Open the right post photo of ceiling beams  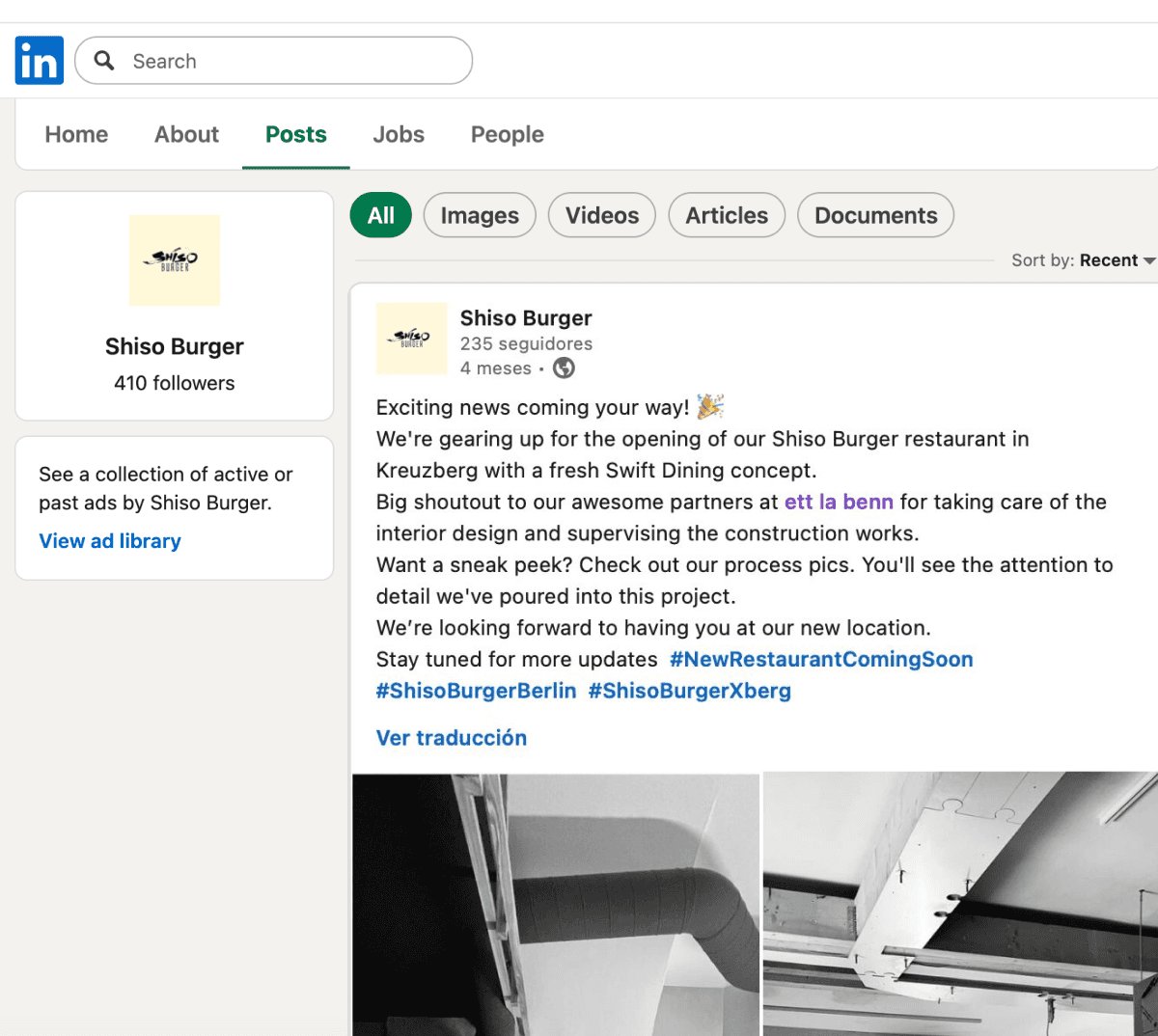coord(960,905)
